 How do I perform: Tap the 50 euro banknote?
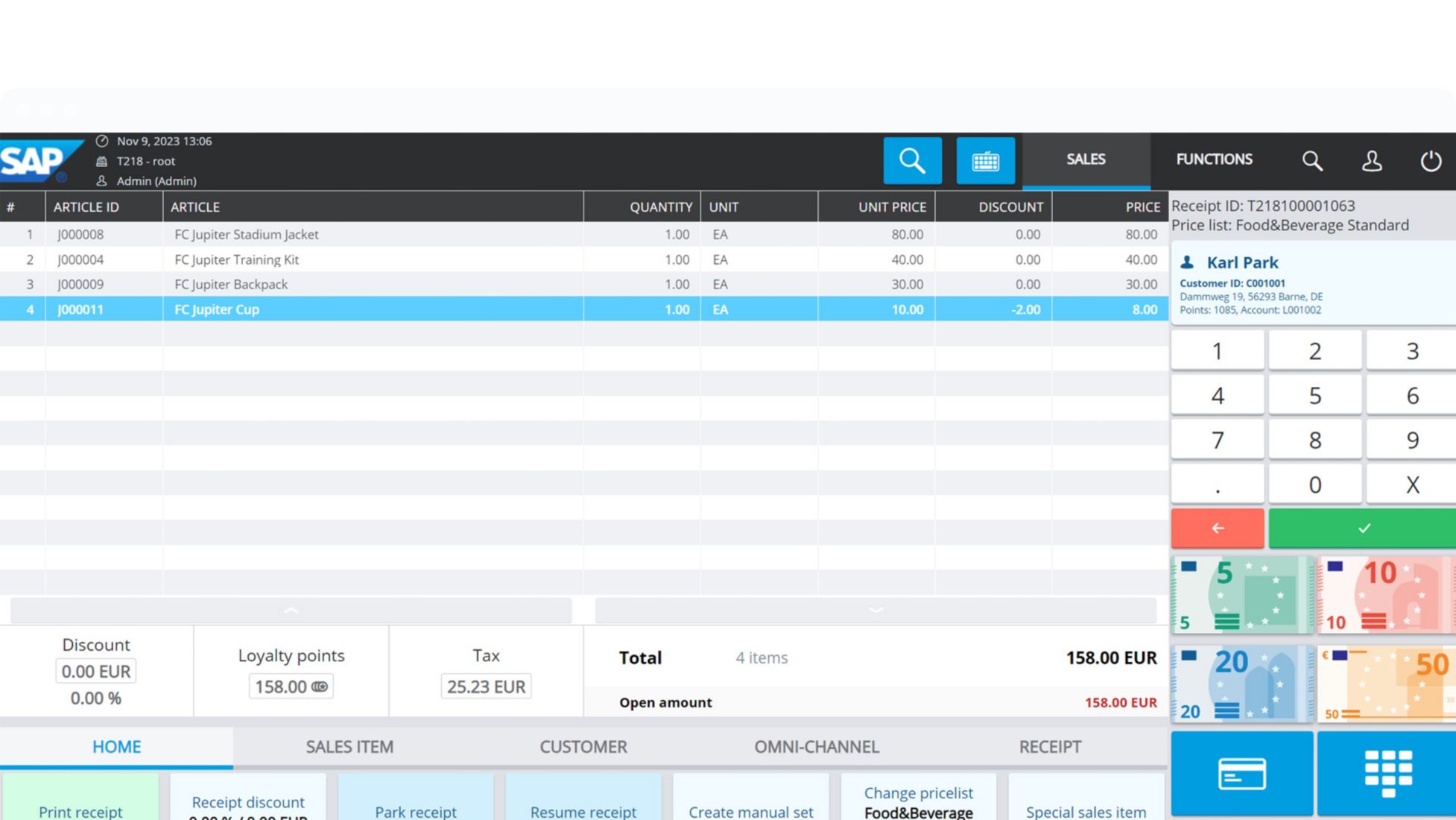1387,684
